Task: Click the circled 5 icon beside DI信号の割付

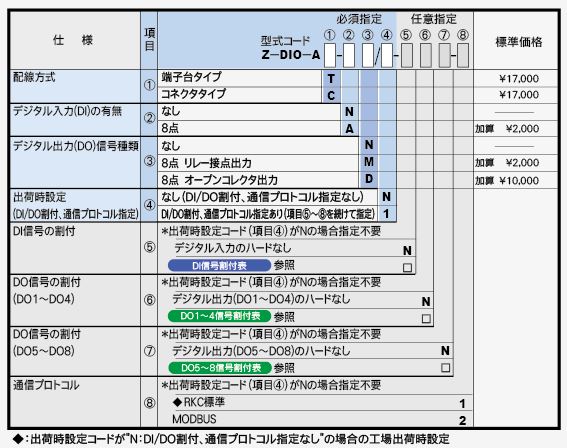Action: tap(149, 247)
